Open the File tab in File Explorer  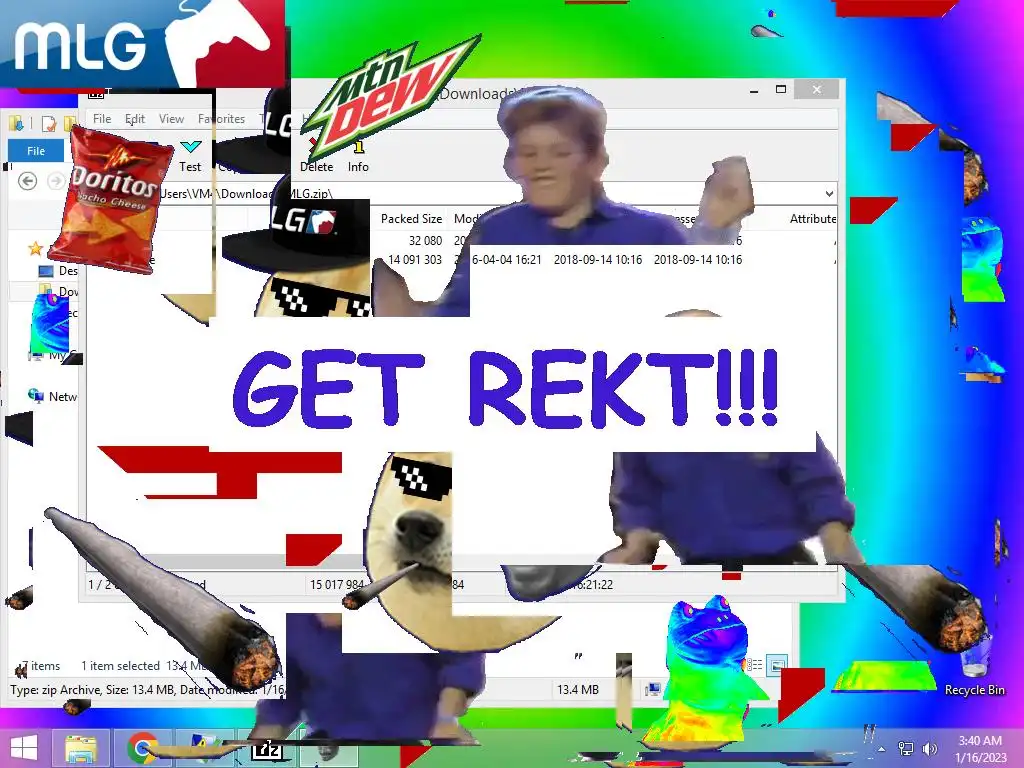[36, 151]
